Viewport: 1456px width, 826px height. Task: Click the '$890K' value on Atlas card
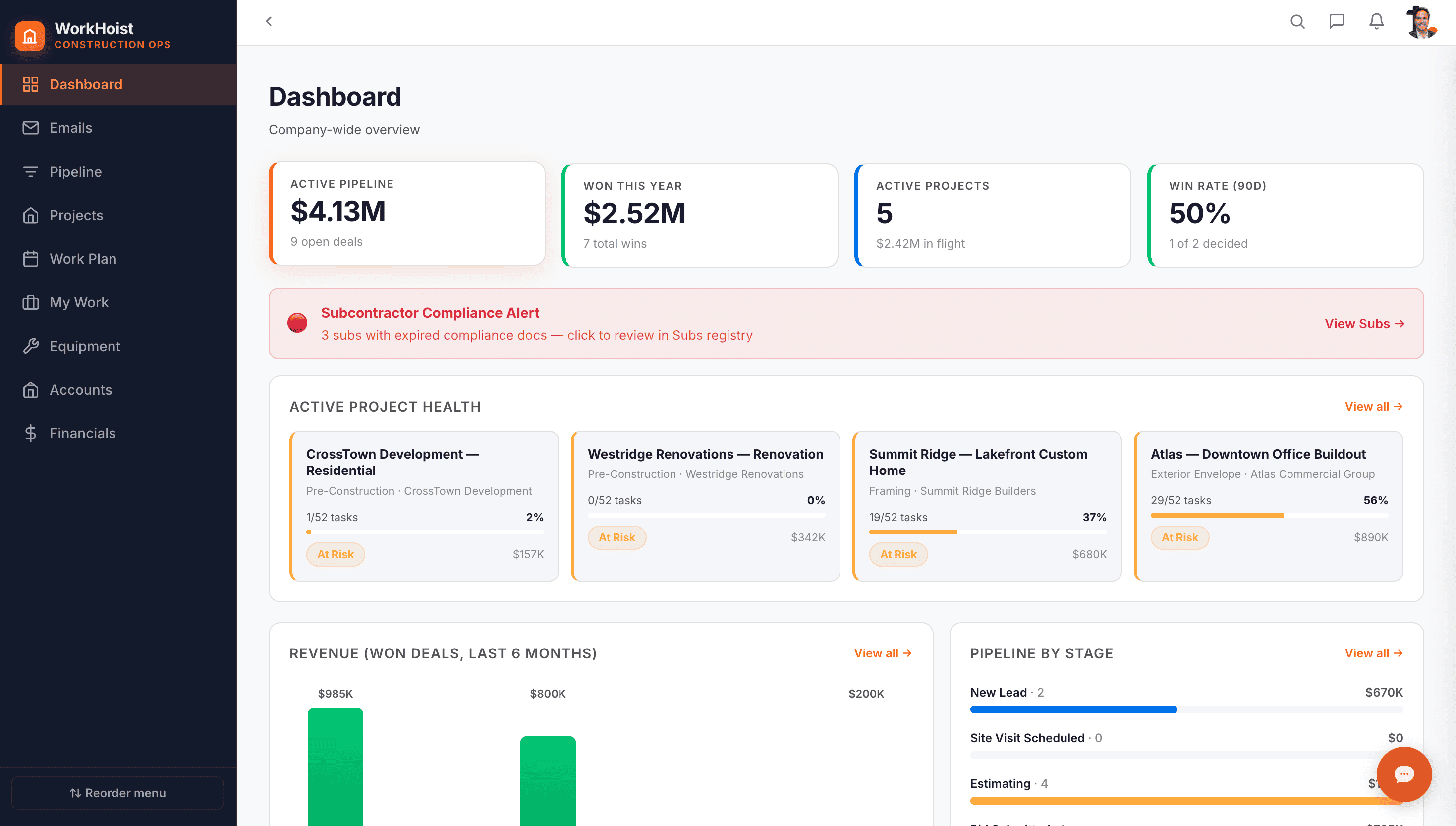[1371, 538]
